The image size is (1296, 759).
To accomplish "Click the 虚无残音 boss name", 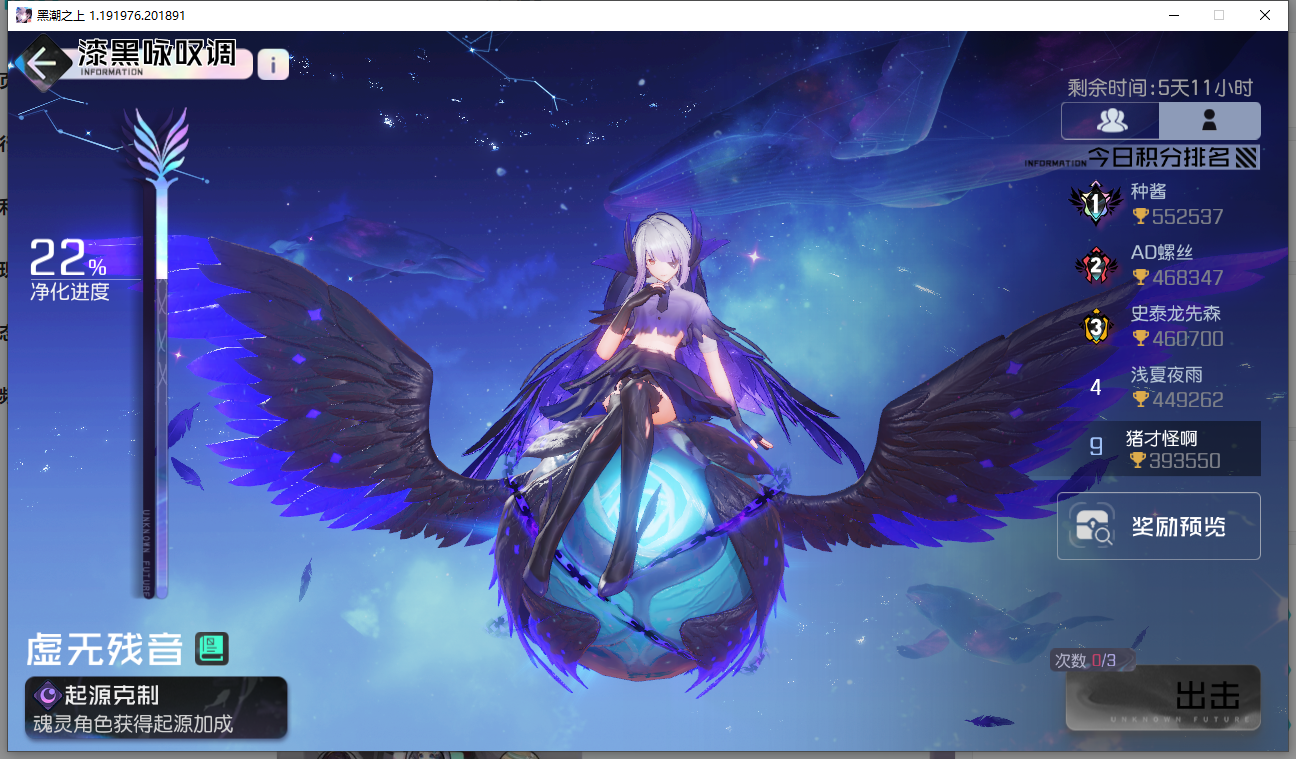I will [x=104, y=650].
